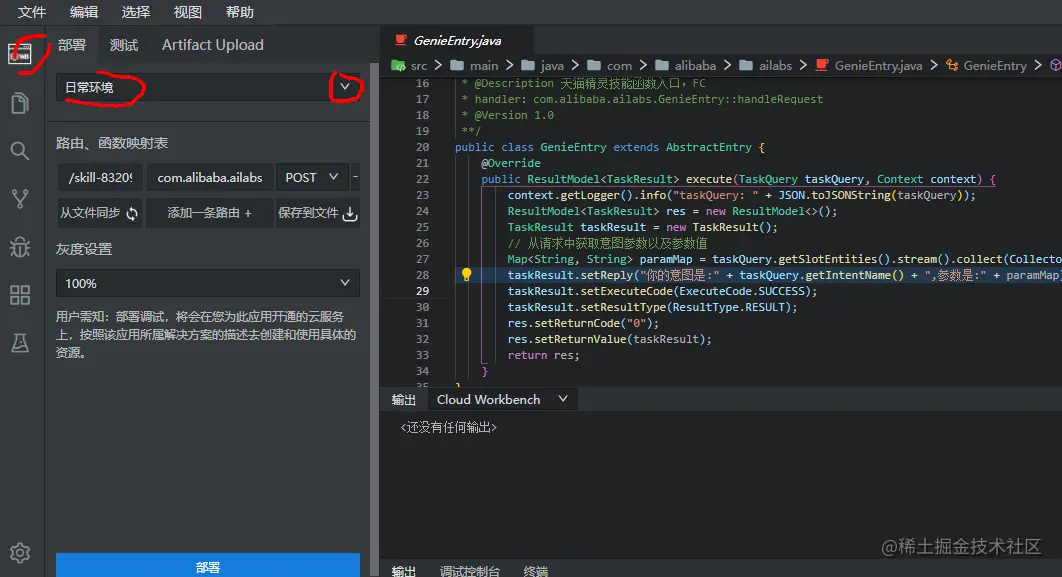Viewport: 1062px width, 577px height.
Task: Remove the route with the minus button
Action: pyautogui.click(x=356, y=177)
